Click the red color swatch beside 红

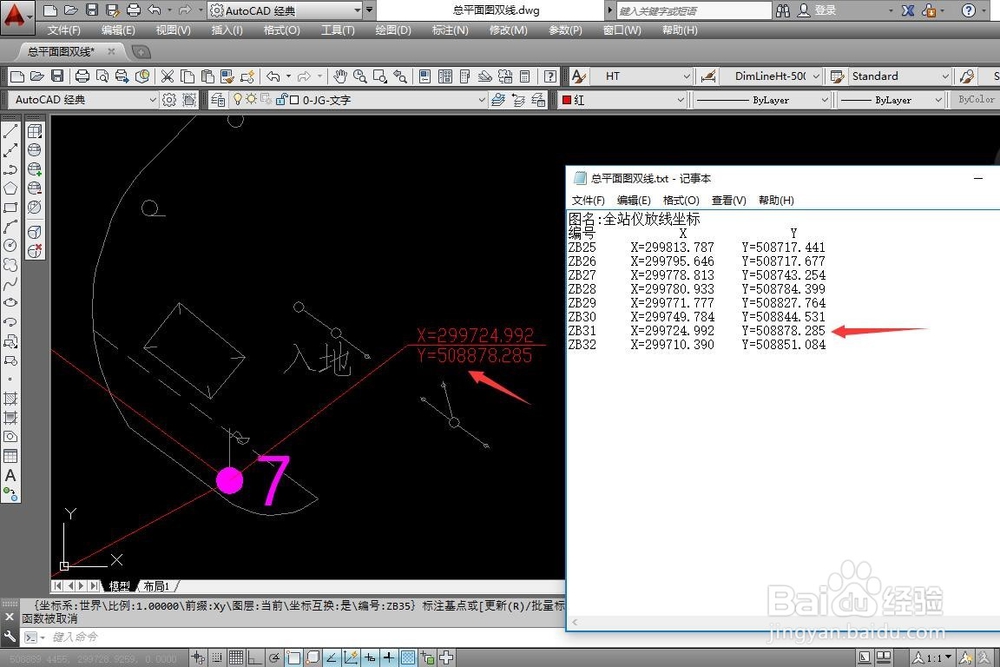[x=566, y=100]
